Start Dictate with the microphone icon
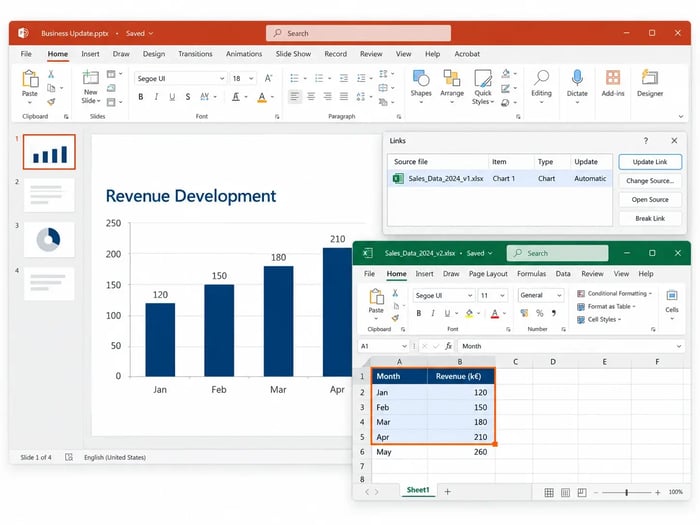This screenshot has width=700, height=525. click(x=577, y=78)
